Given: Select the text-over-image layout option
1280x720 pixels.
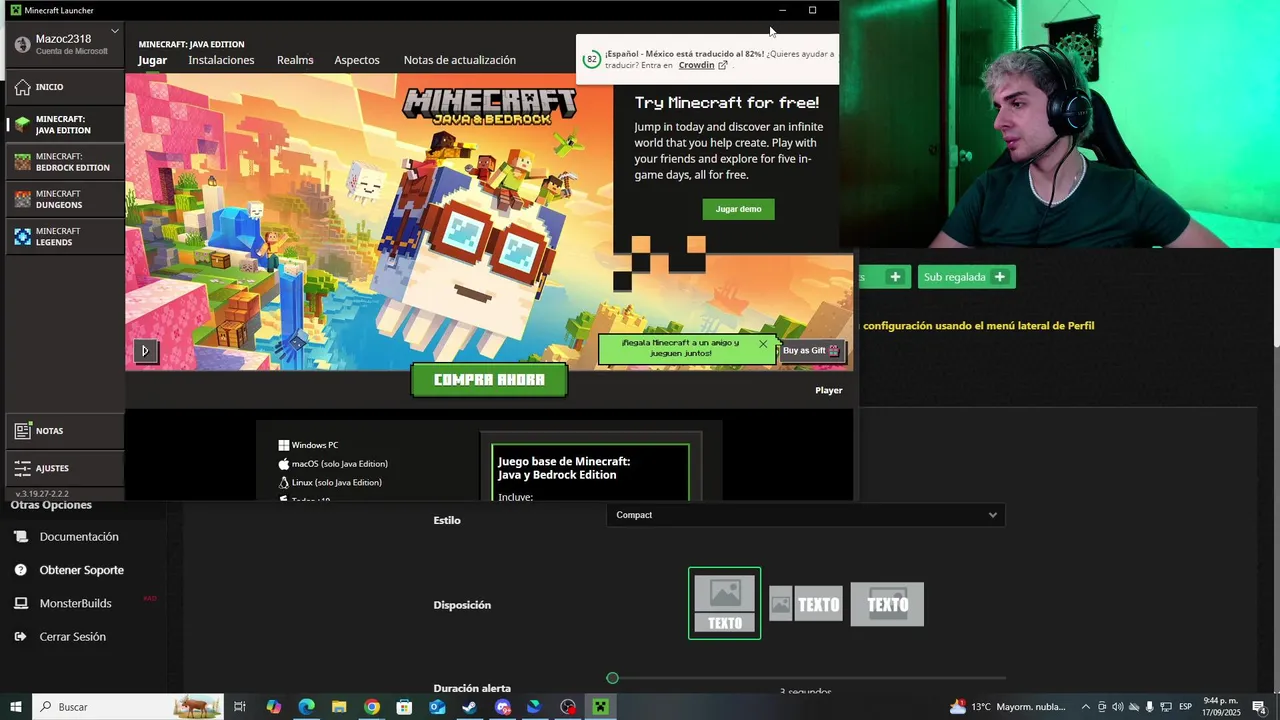Looking at the screenshot, I should [x=887, y=604].
